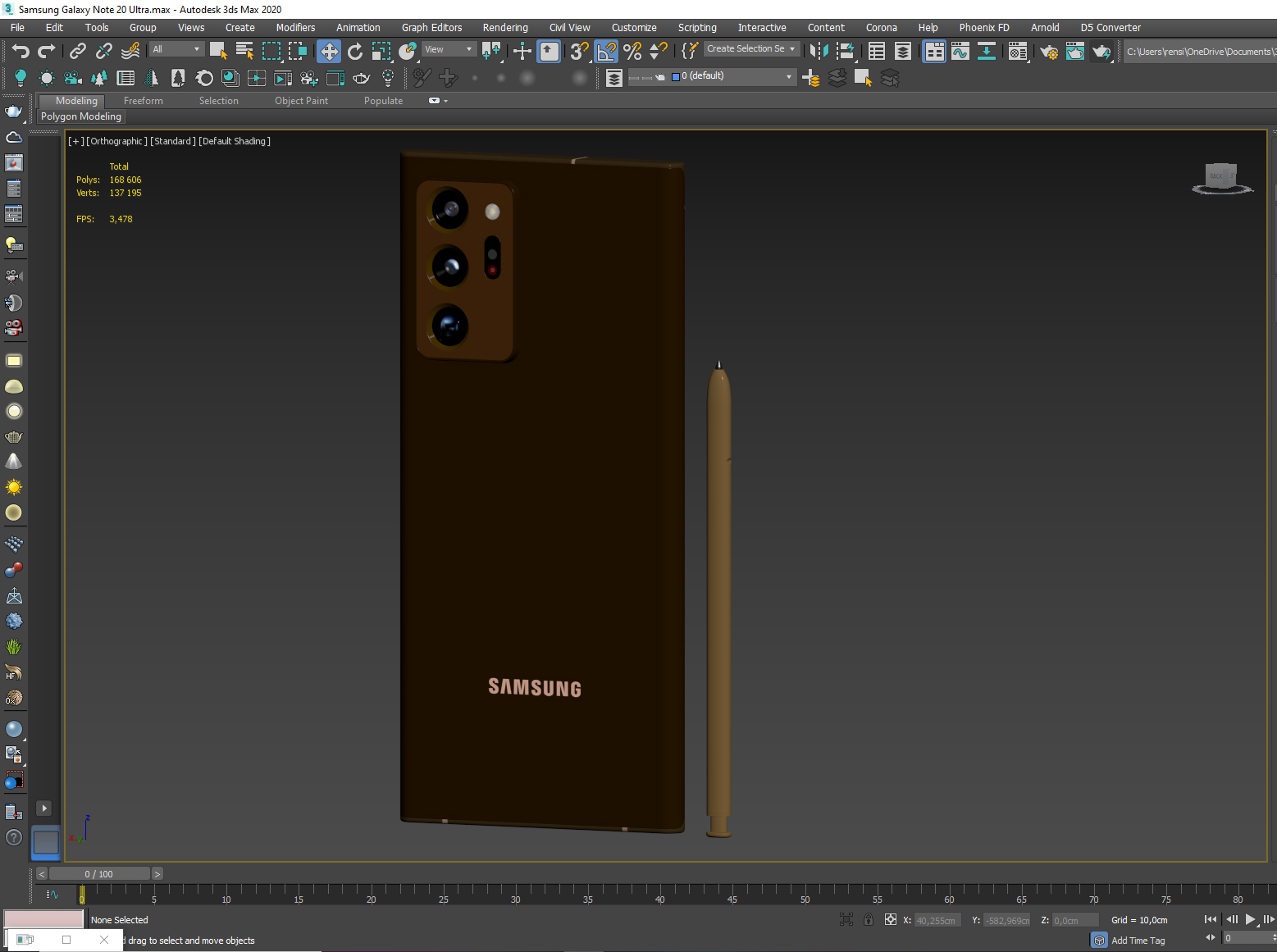Click the current frame number field
1277x952 pixels.
coord(1245,938)
